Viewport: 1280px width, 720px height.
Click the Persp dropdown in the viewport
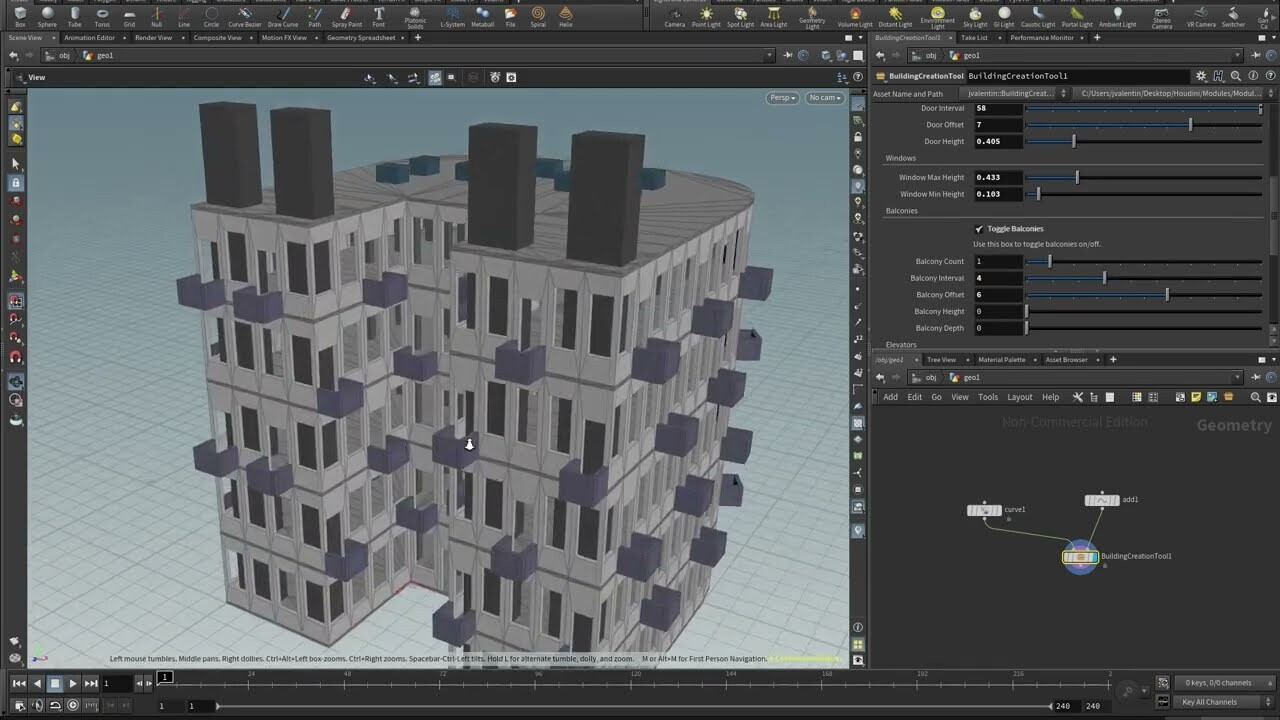pos(781,97)
